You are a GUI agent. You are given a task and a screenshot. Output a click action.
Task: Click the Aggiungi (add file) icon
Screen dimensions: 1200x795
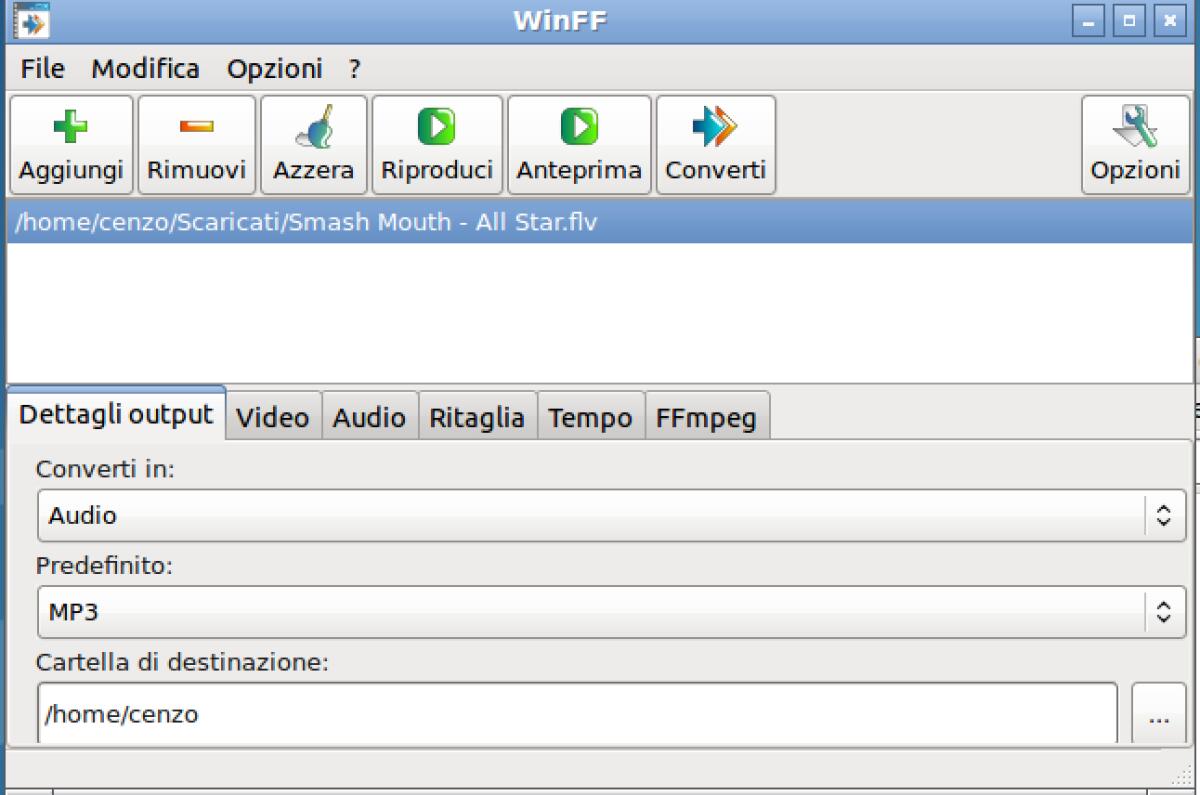pyautogui.click(x=70, y=143)
